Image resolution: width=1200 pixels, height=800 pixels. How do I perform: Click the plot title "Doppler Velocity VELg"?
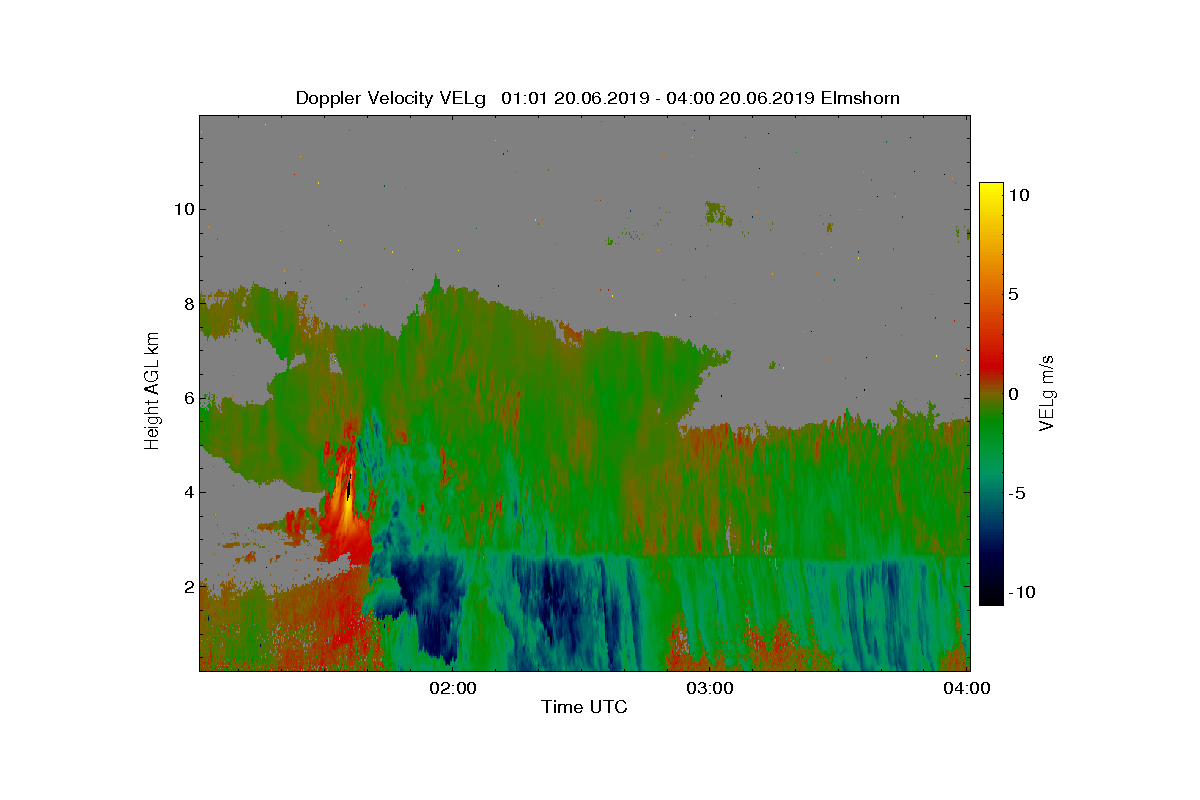pos(391,98)
